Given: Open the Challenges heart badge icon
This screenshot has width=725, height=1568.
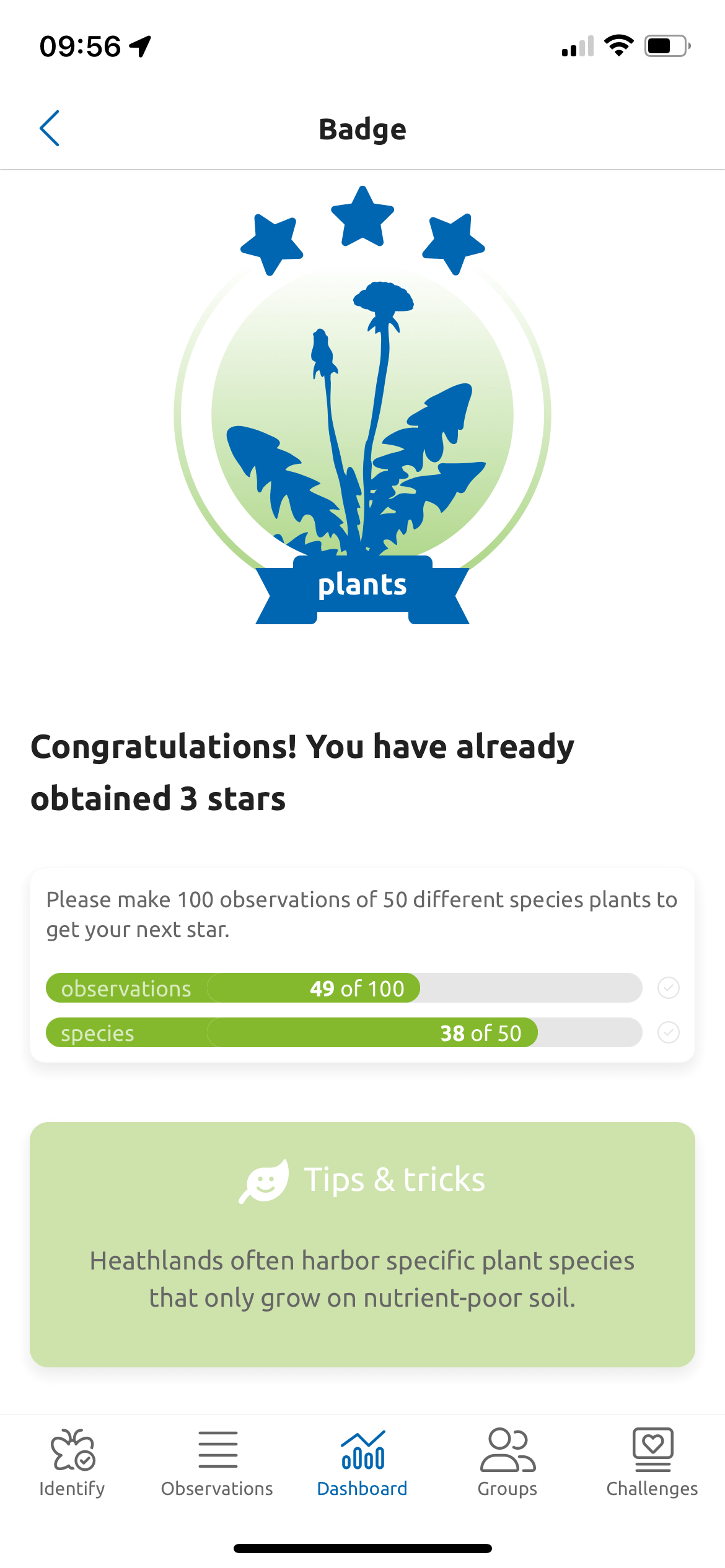Looking at the screenshot, I should 652,1449.
